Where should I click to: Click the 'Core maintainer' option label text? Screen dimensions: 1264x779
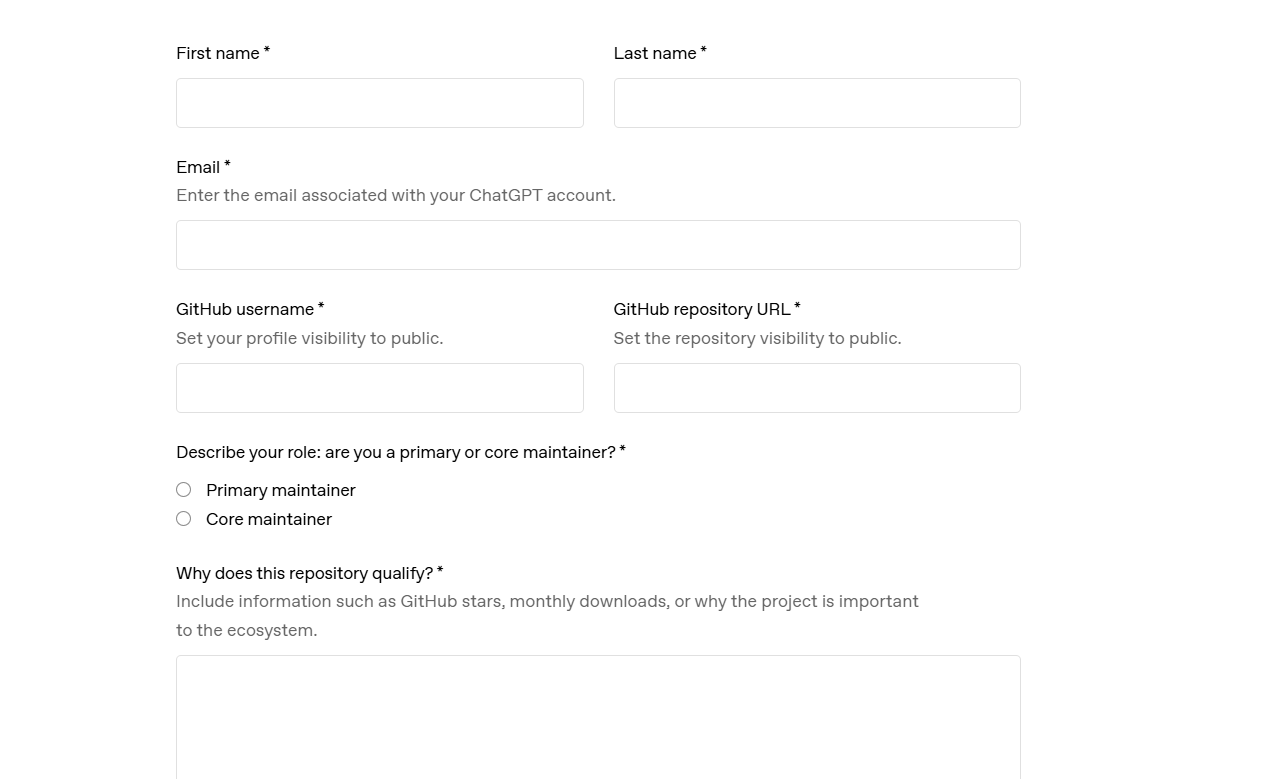(x=269, y=519)
